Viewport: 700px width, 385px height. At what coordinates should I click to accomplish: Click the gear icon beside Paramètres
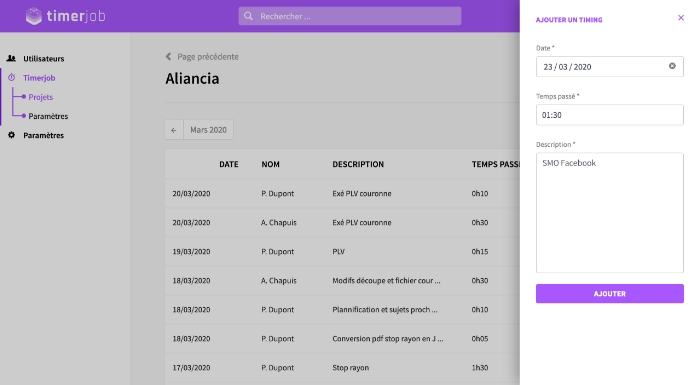click(x=12, y=135)
